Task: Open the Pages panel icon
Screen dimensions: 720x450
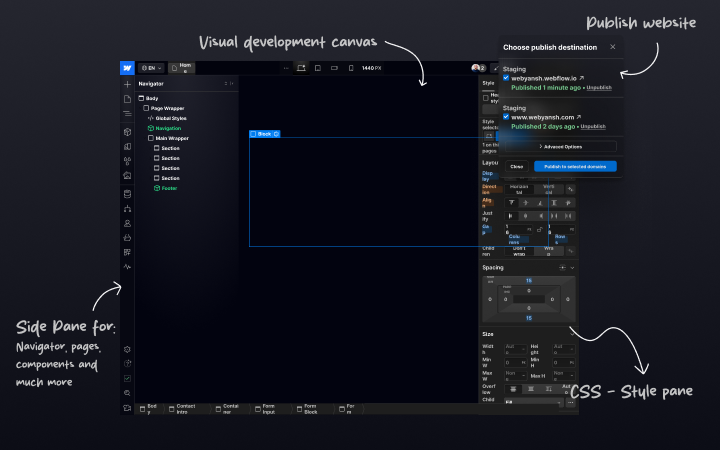Action: [127, 99]
